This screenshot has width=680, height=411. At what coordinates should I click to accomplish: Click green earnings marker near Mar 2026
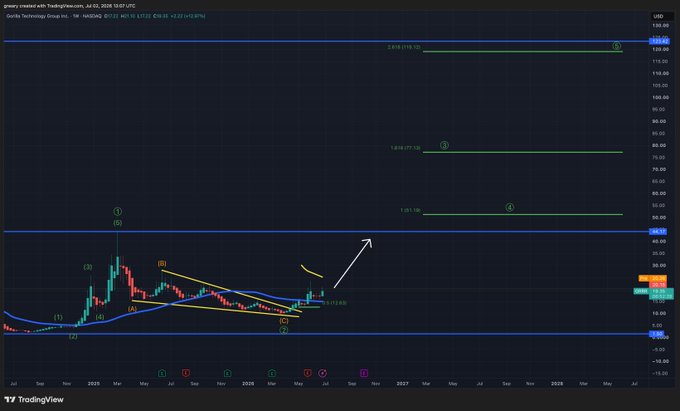click(272, 373)
